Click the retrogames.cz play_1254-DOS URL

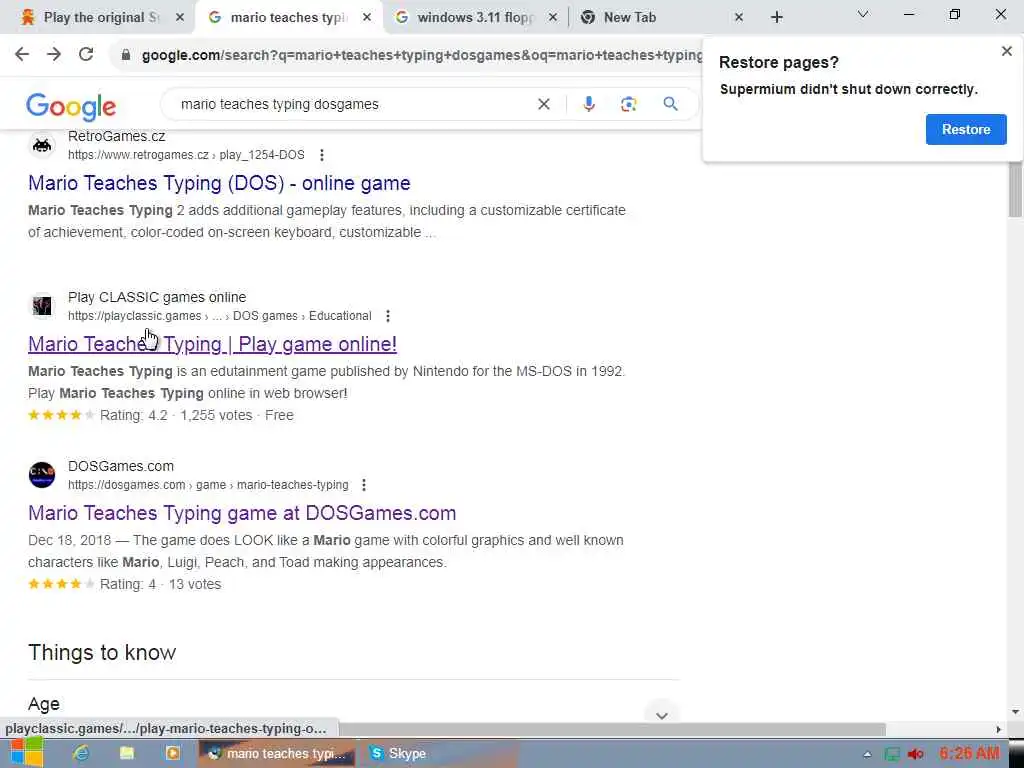point(186,155)
